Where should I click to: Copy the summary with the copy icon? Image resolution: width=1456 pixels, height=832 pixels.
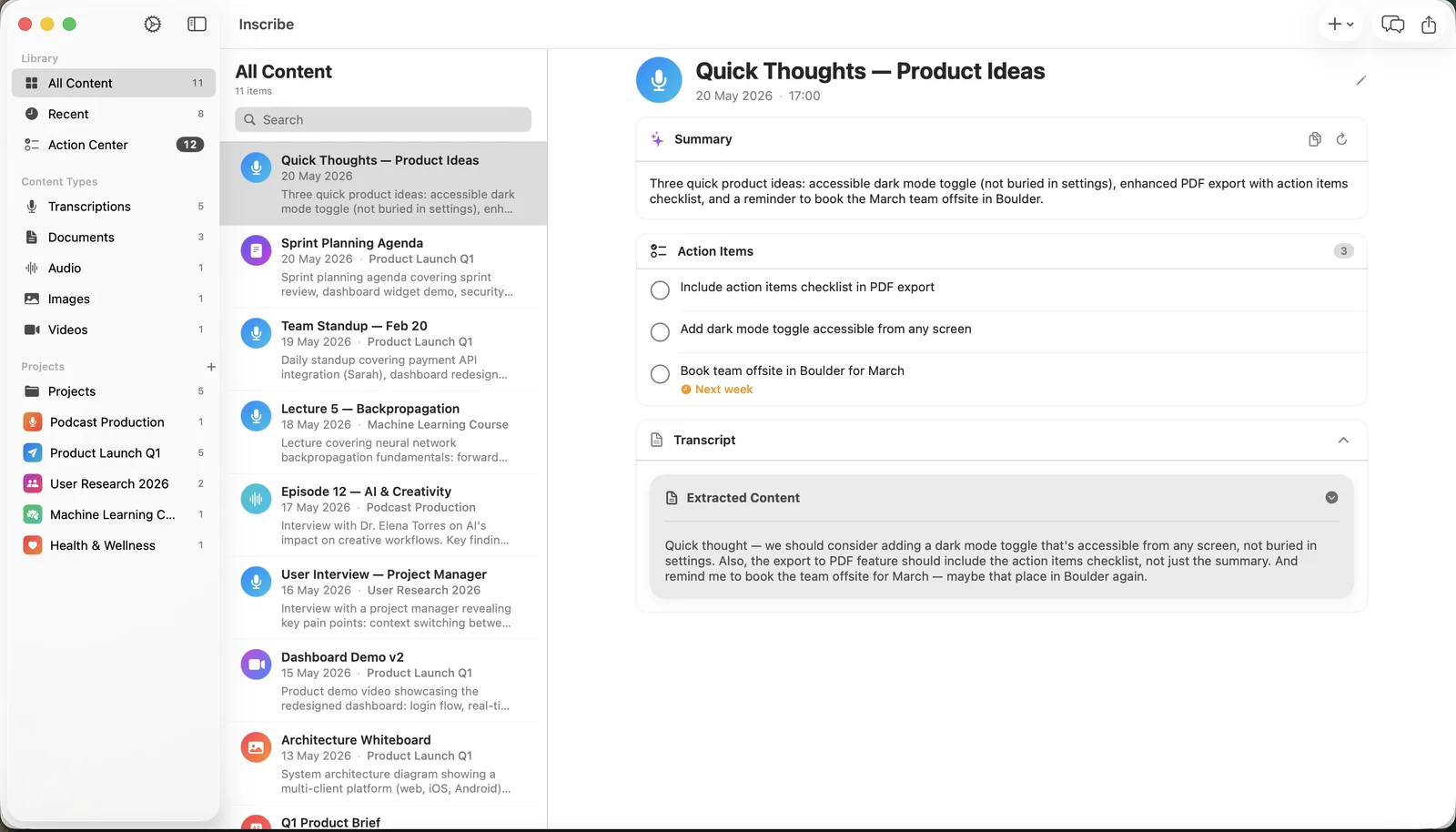(x=1315, y=139)
